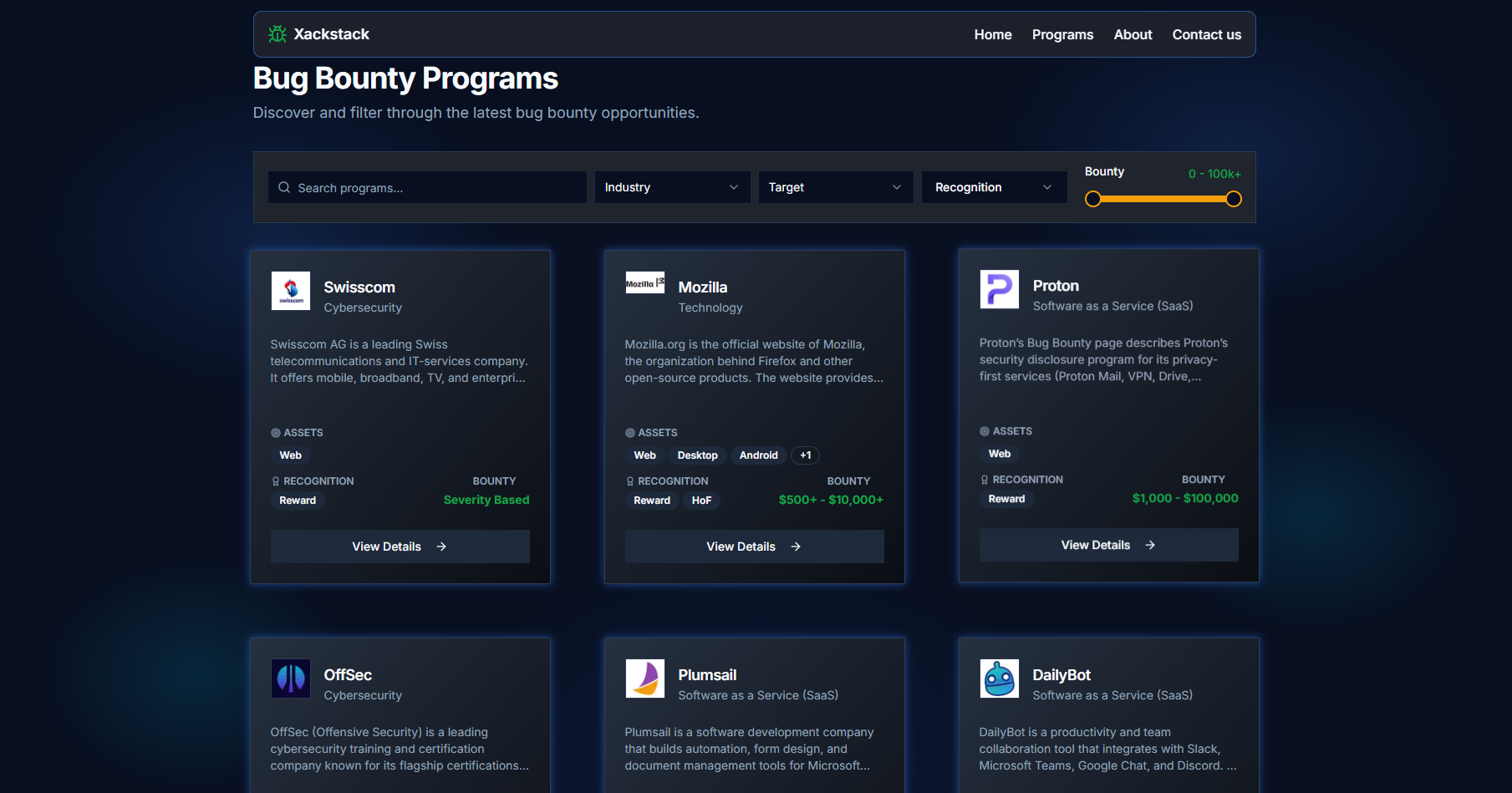Open the Plumsail logo thumbnail
This screenshot has height=793, width=1512.
pyautogui.click(x=645, y=679)
